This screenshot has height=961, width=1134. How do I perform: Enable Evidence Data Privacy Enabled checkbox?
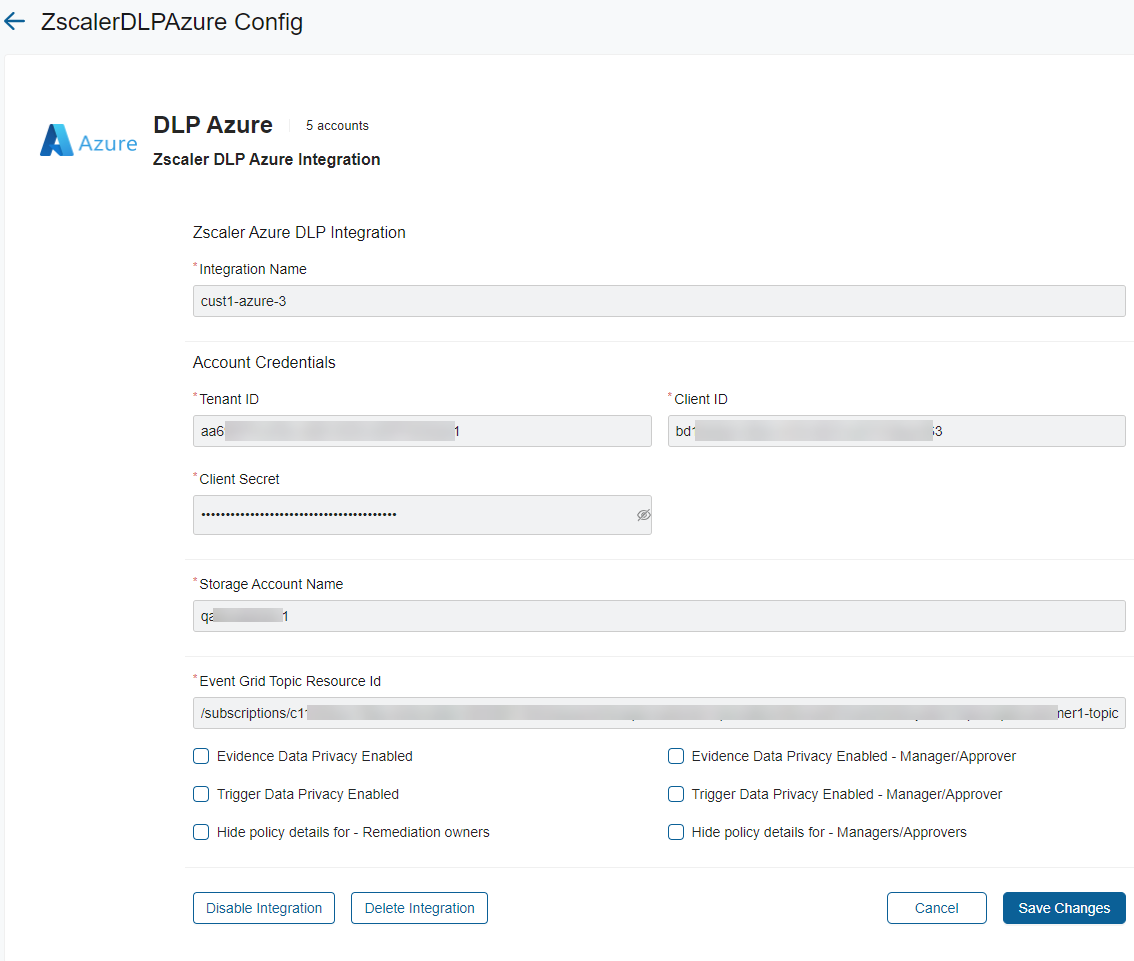[x=201, y=756]
